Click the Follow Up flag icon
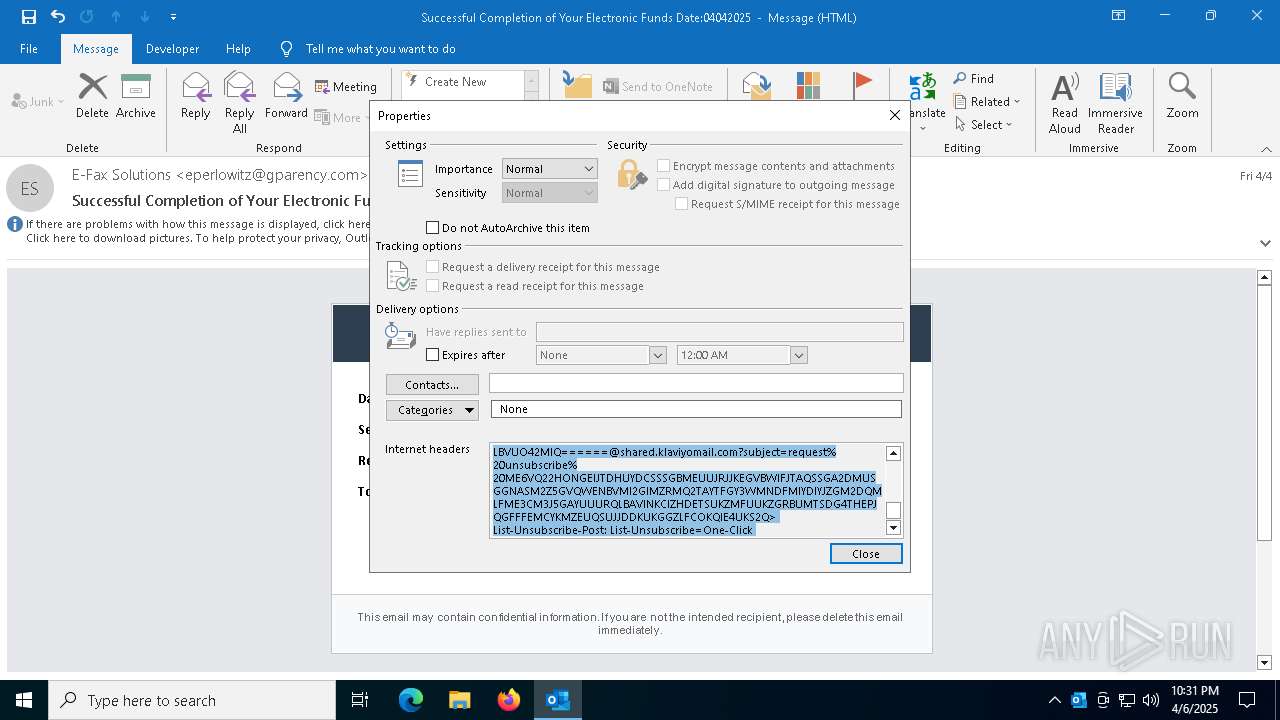Image resolution: width=1280 pixels, height=720 pixels. tap(862, 84)
